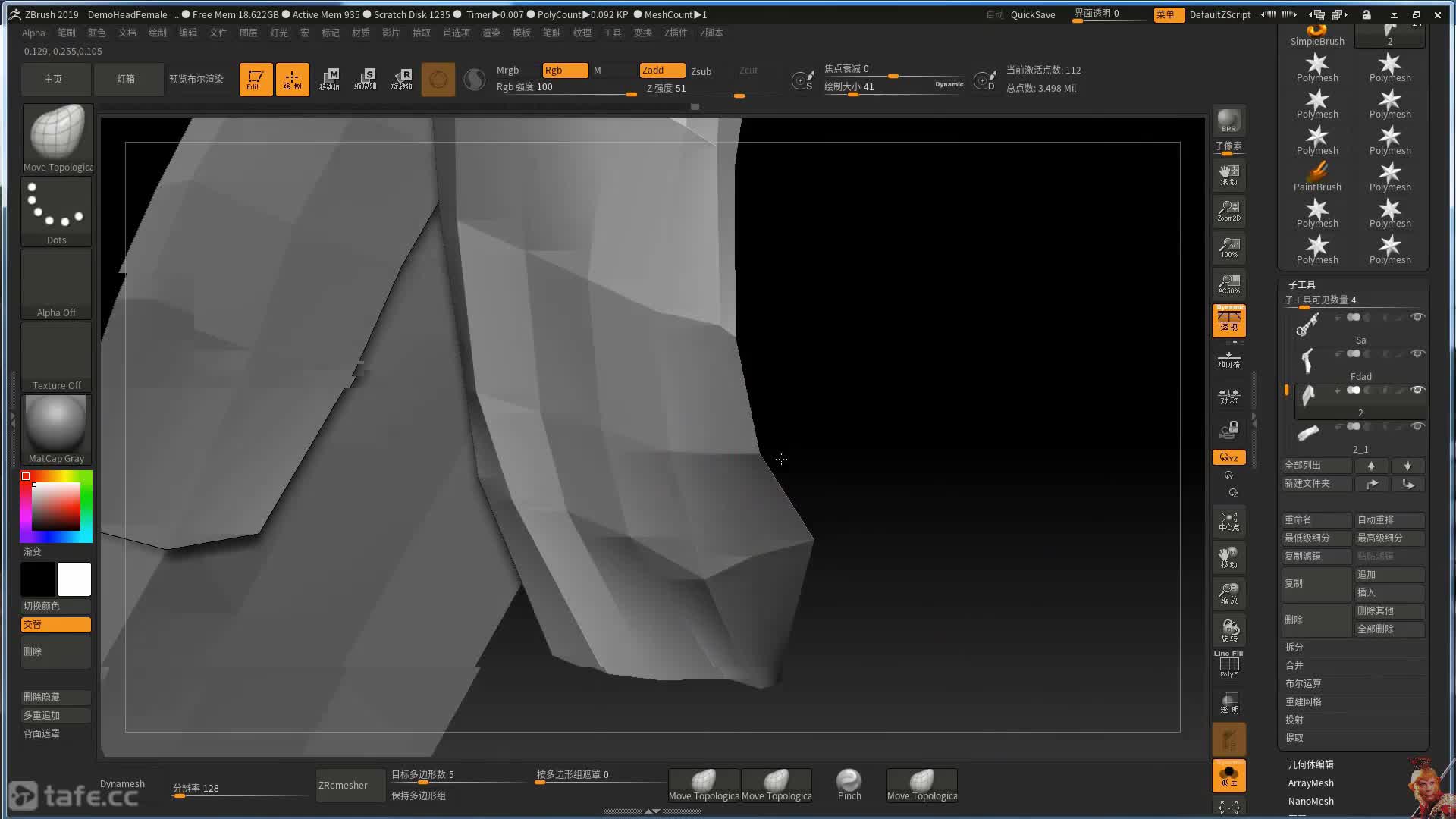The width and height of the screenshot is (1456, 819).
Task: Open the 颜色 (Color) menu
Action: (x=97, y=33)
